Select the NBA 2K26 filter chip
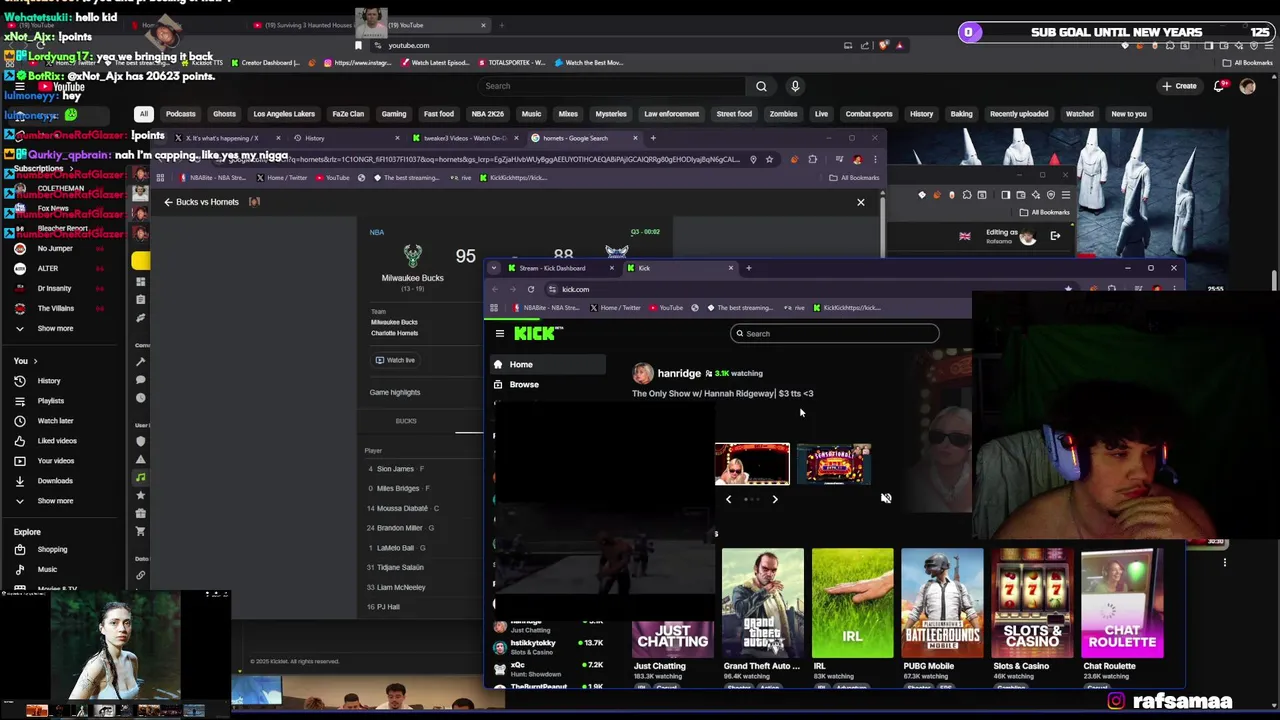The width and height of the screenshot is (1280, 720). click(x=487, y=114)
